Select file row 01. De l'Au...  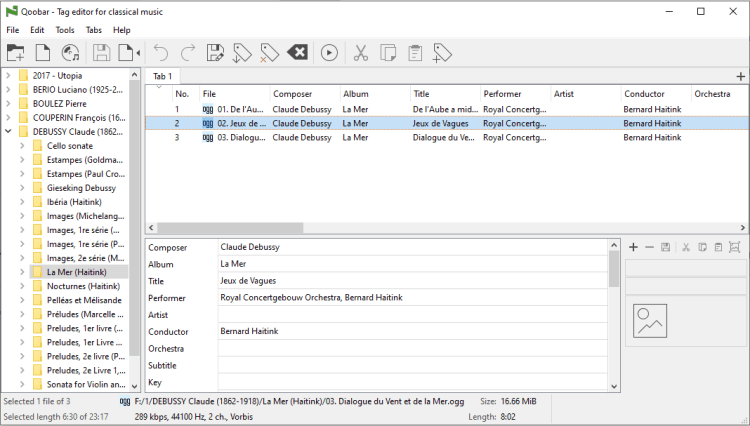pos(447,109)
